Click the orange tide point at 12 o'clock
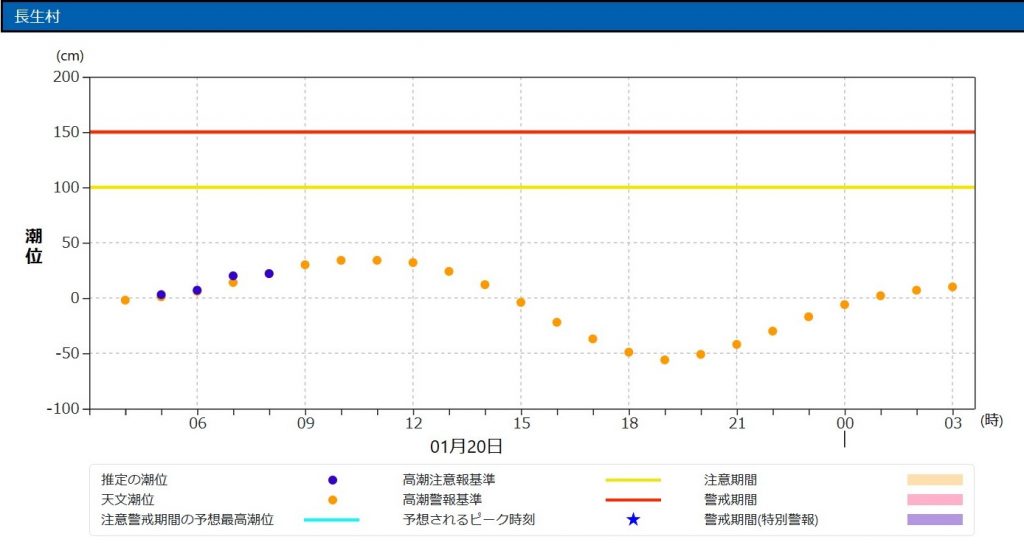 click(413, 262)
